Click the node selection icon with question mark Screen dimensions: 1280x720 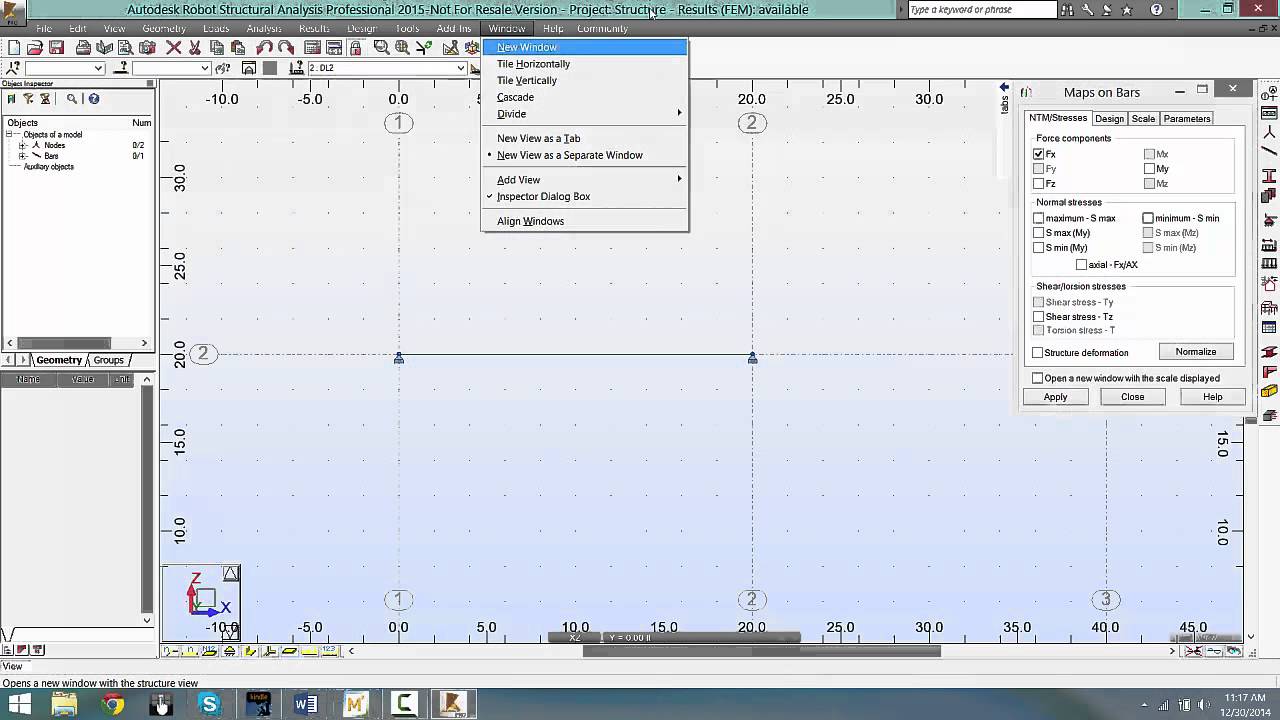13,68
